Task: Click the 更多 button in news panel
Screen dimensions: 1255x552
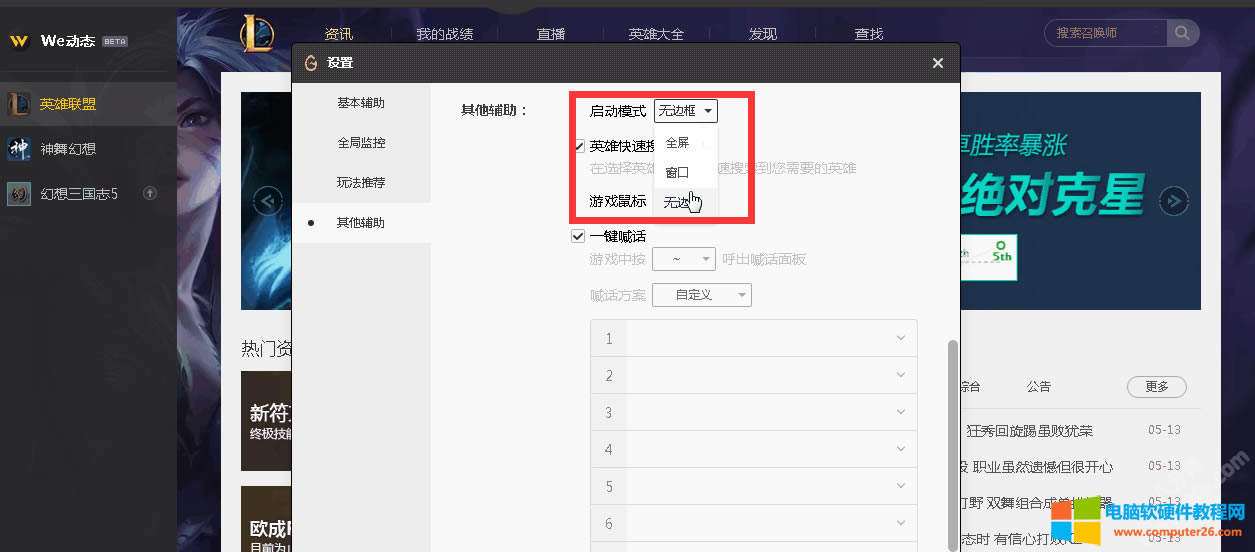Action: 1156,386
